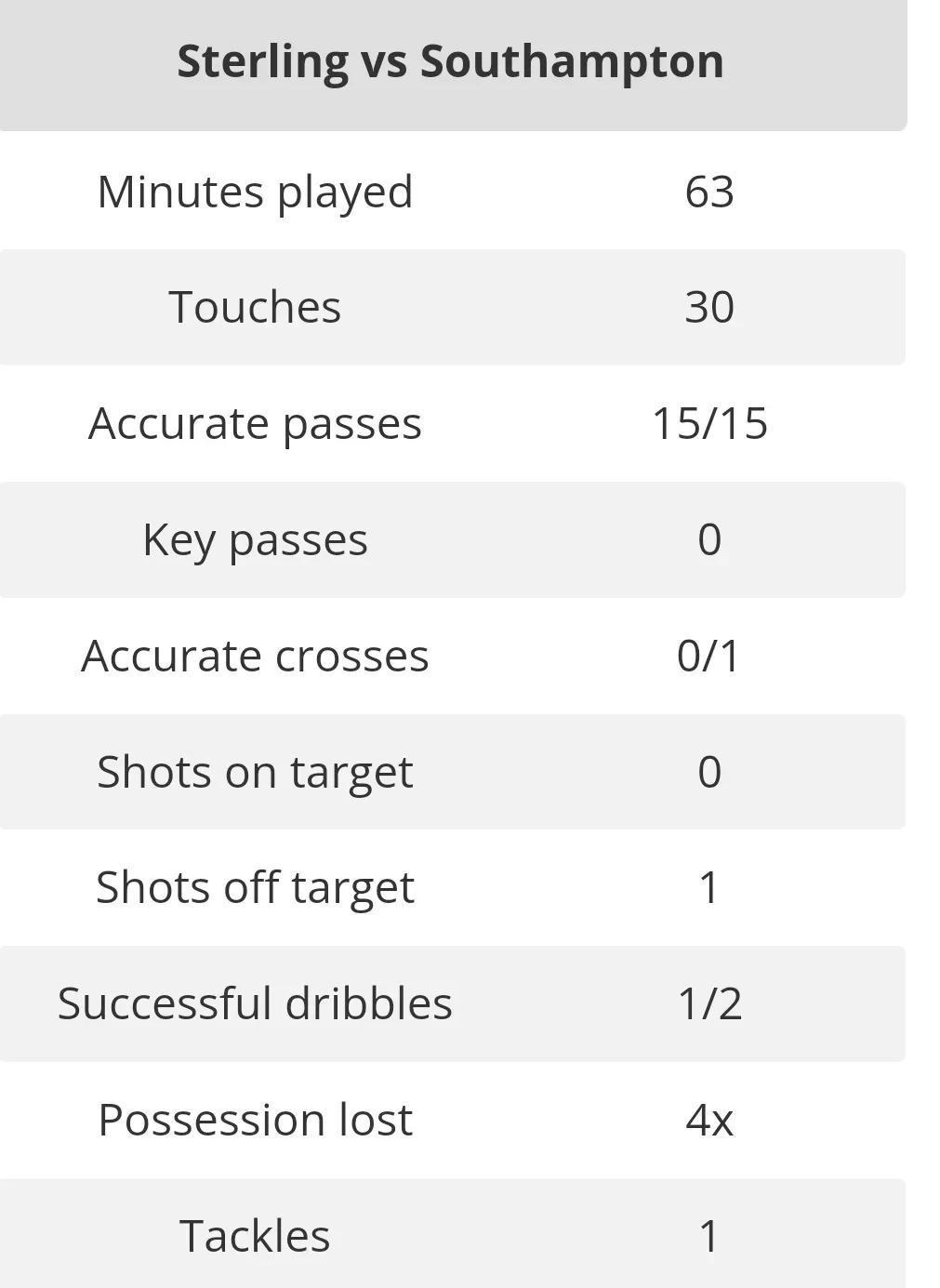Screen dimensions: 940x1288
Task: Click the shots on target value 0
Action: 709,773
